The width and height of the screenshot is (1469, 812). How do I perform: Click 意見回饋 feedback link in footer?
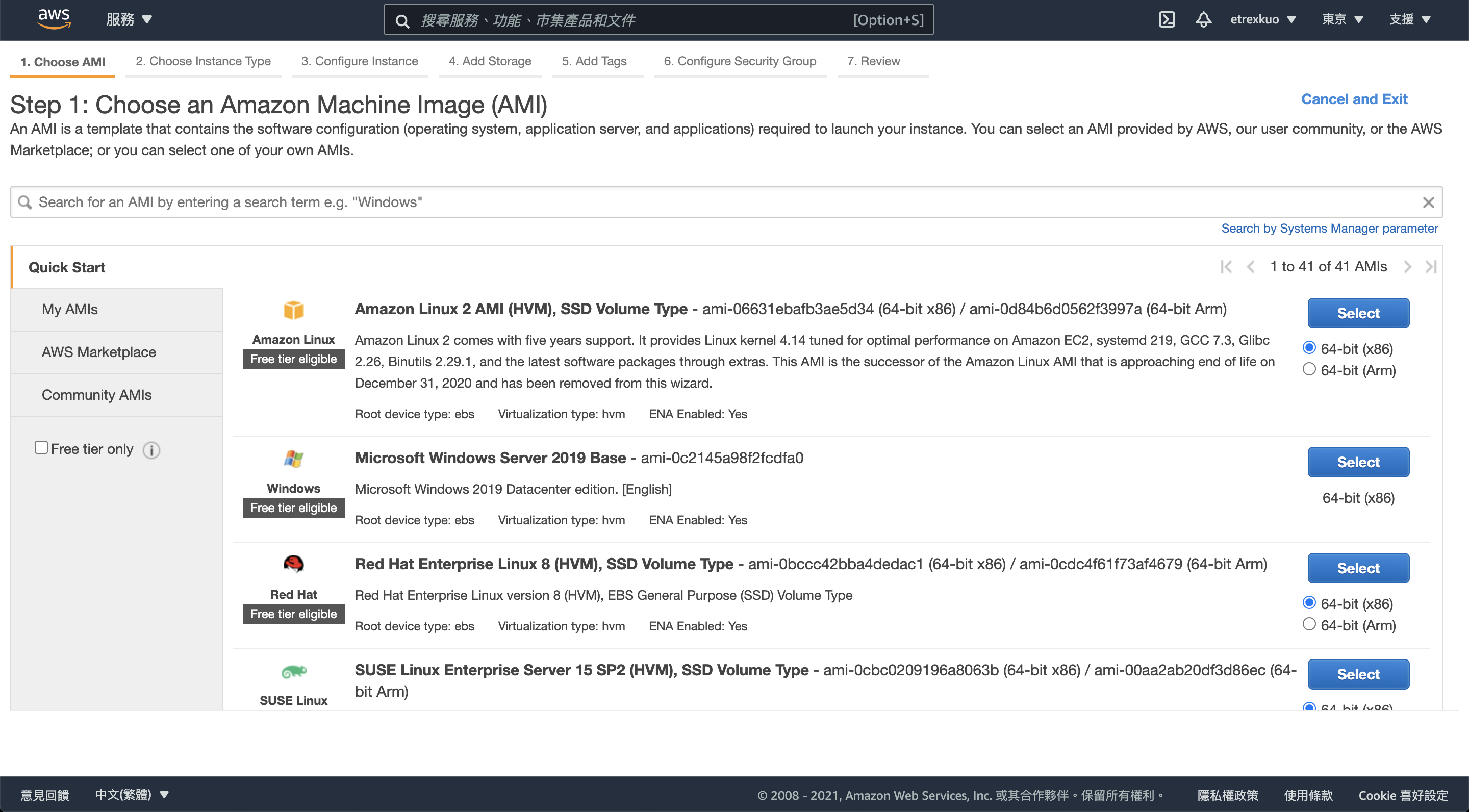45,795
